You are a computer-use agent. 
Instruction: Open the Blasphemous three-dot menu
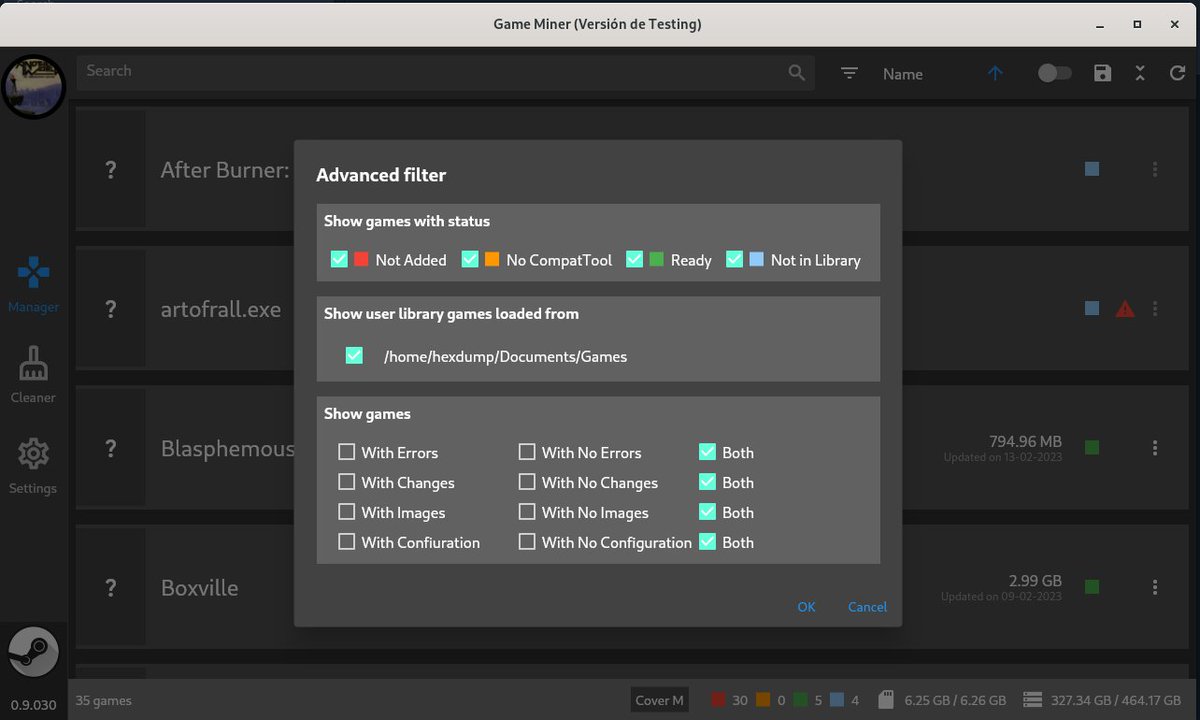click(x=1155, y=448)
